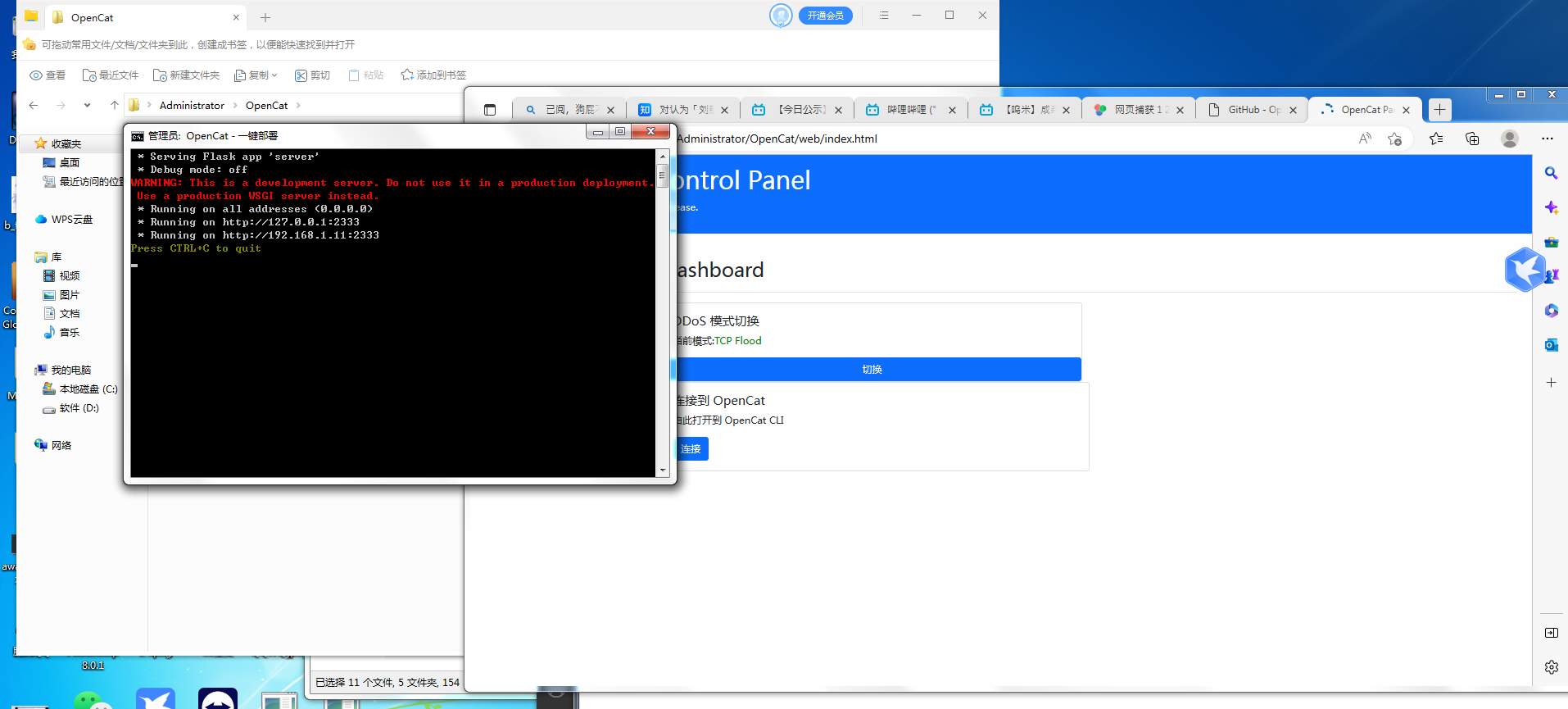The image size is (1568, 709).
Task: Select 收藏夹 favorites in the sidebar
Action: point(66,143)
